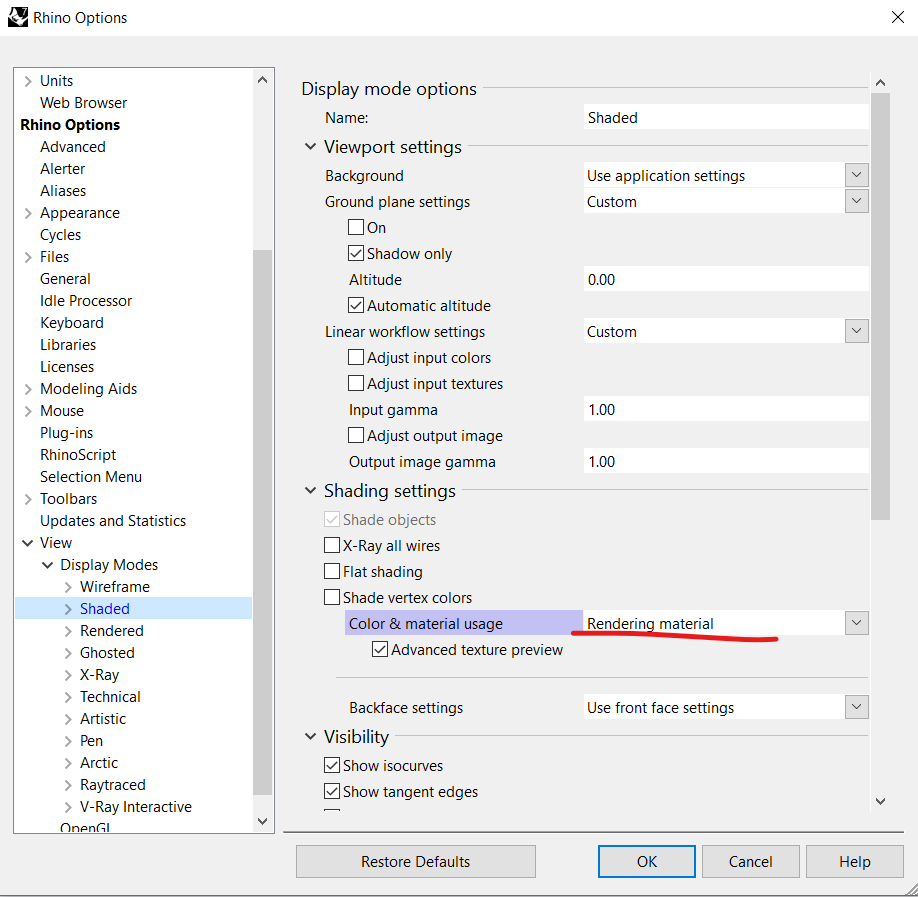Screen dimensions: 918x897
Task: Enable Shade vertex colors checkbox
Action: point(332,597)
